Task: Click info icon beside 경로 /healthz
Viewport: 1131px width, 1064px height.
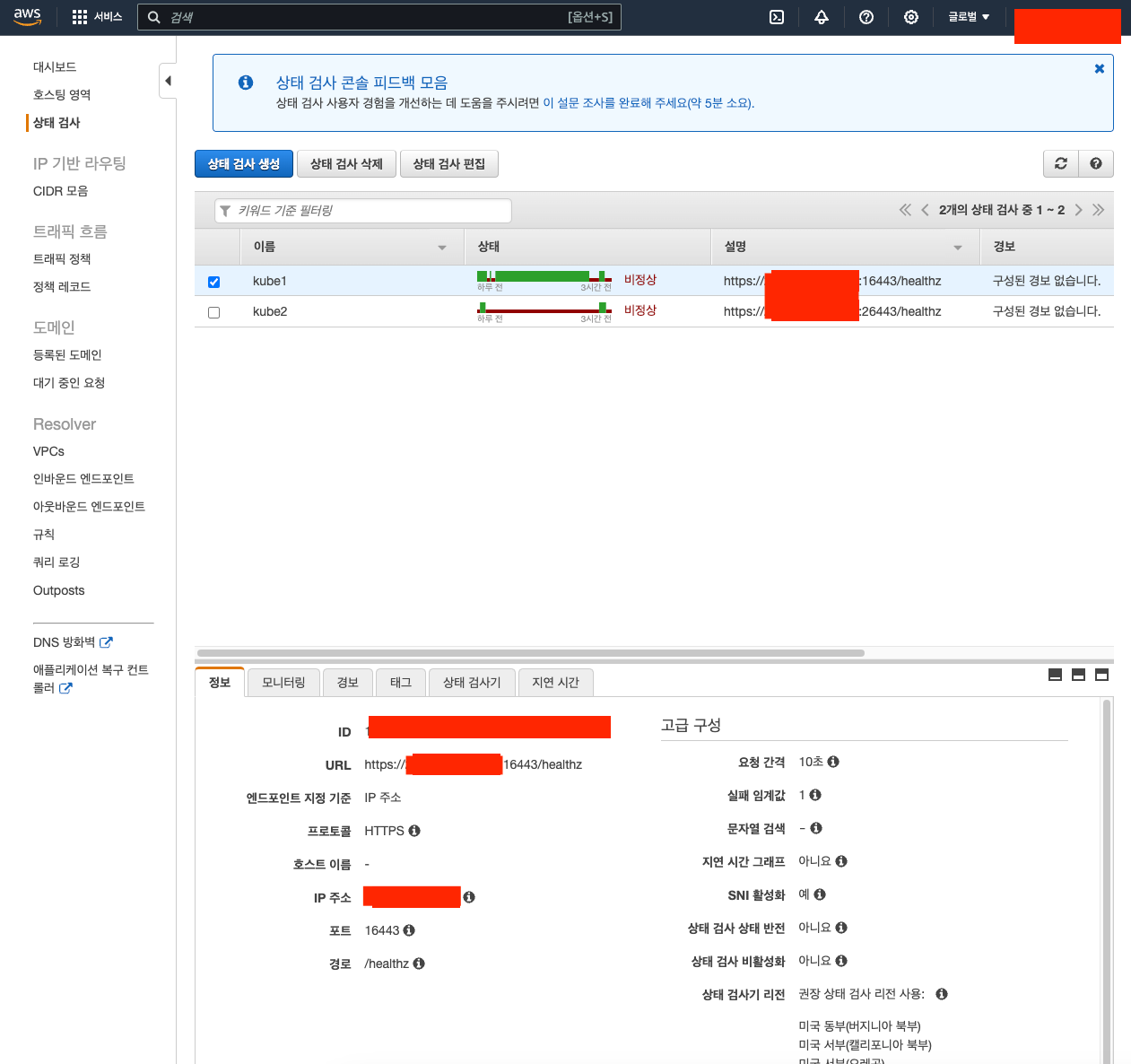Action: pos(419,964)
